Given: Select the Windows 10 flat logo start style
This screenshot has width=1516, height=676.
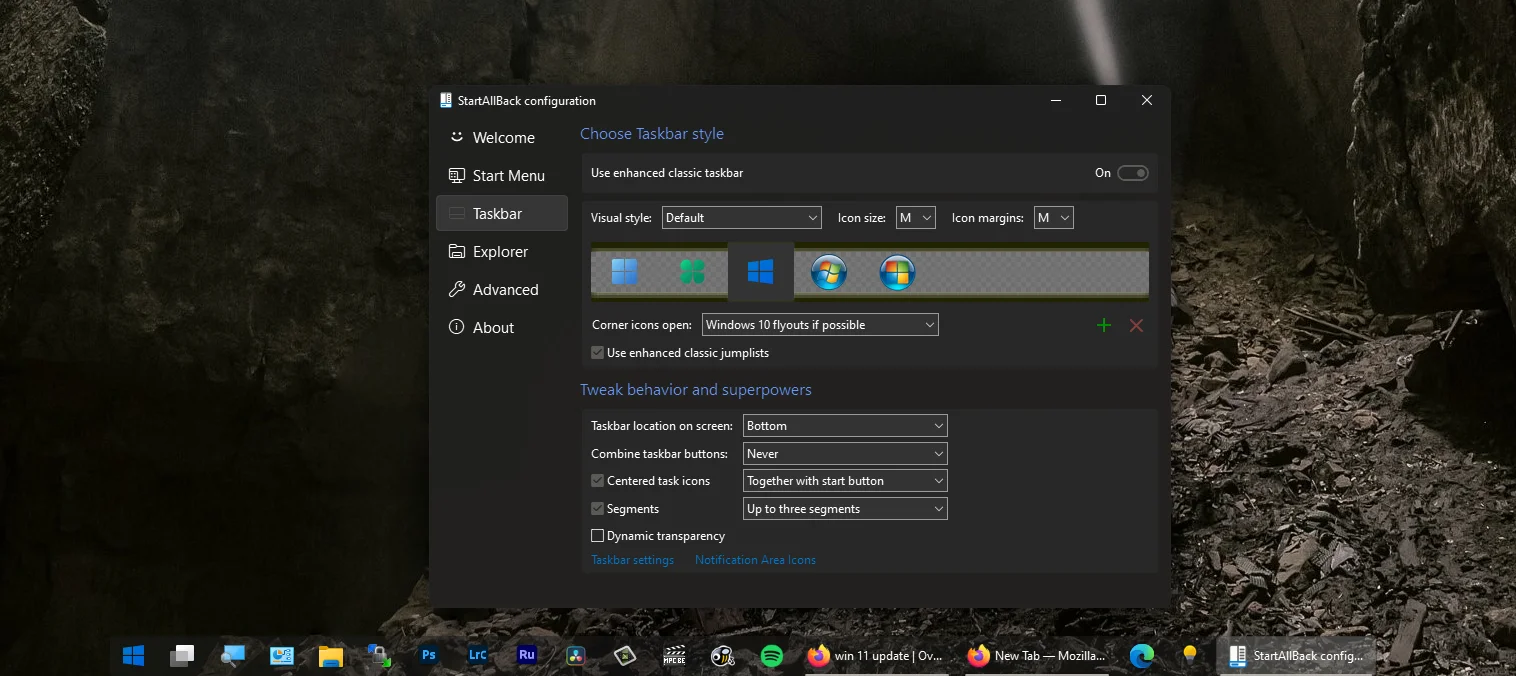Looking at the screenshot, I should [761, 272].
